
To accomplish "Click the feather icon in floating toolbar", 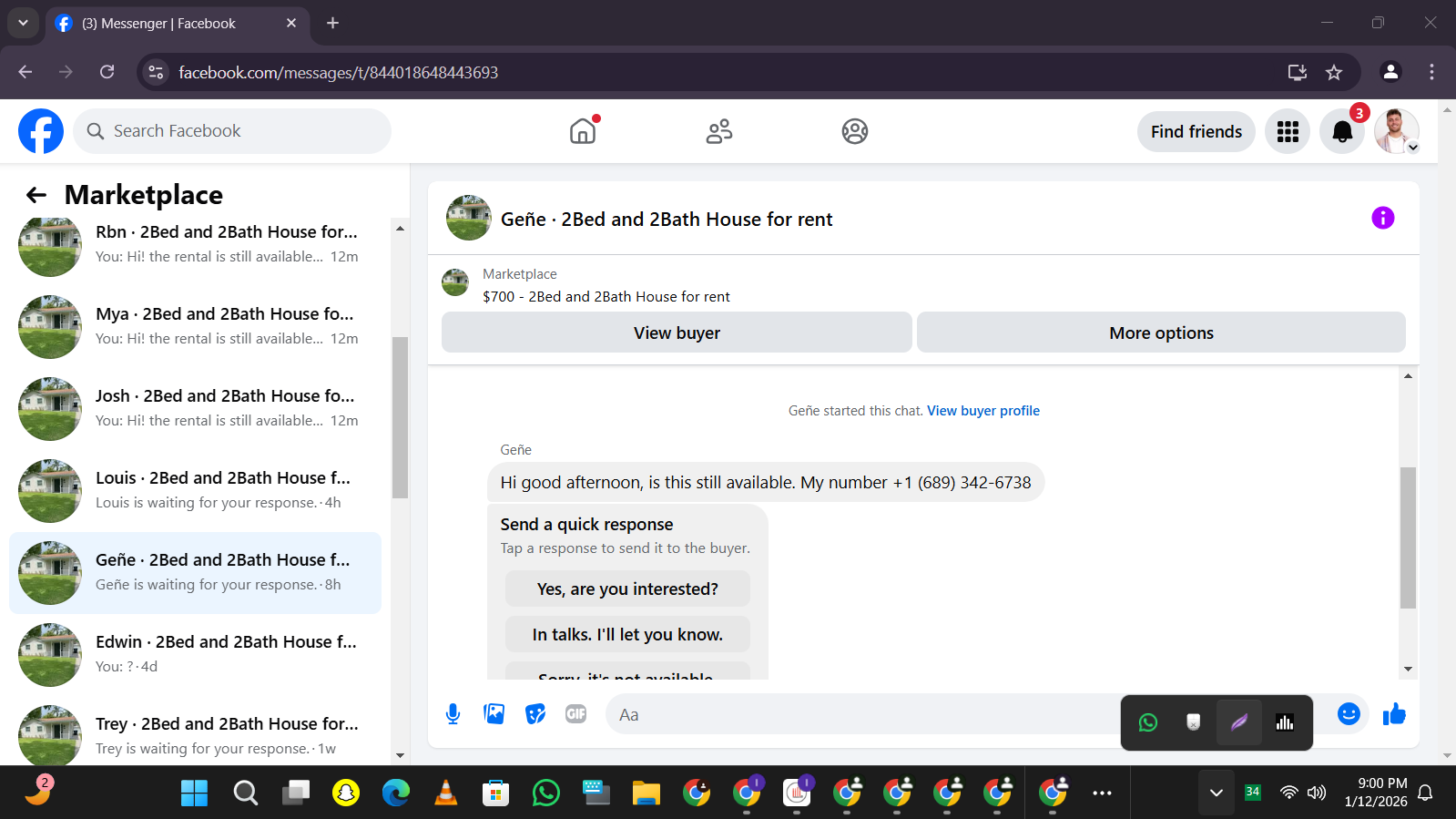I will click(x=1239, y=722).
